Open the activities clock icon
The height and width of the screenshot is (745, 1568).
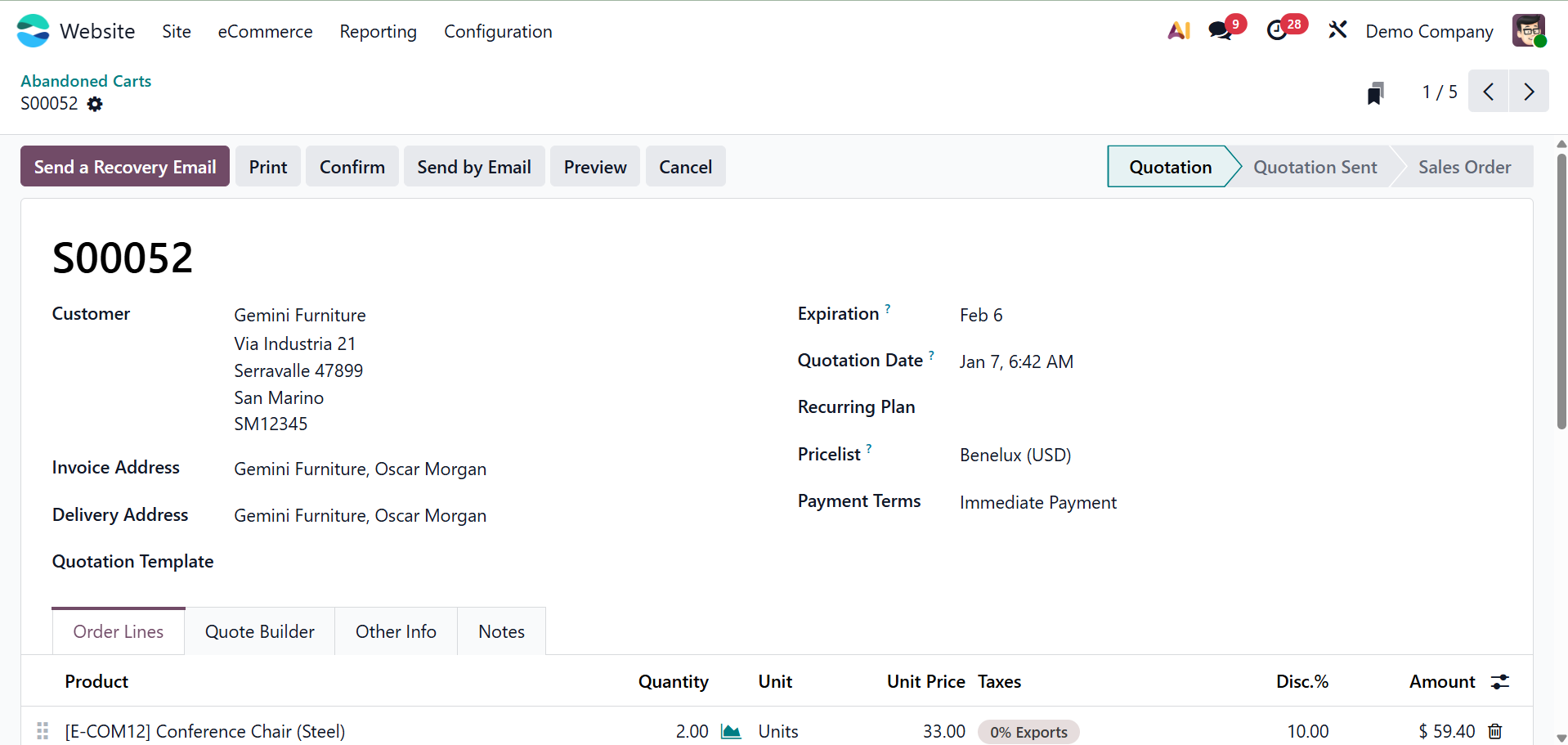1277,31
